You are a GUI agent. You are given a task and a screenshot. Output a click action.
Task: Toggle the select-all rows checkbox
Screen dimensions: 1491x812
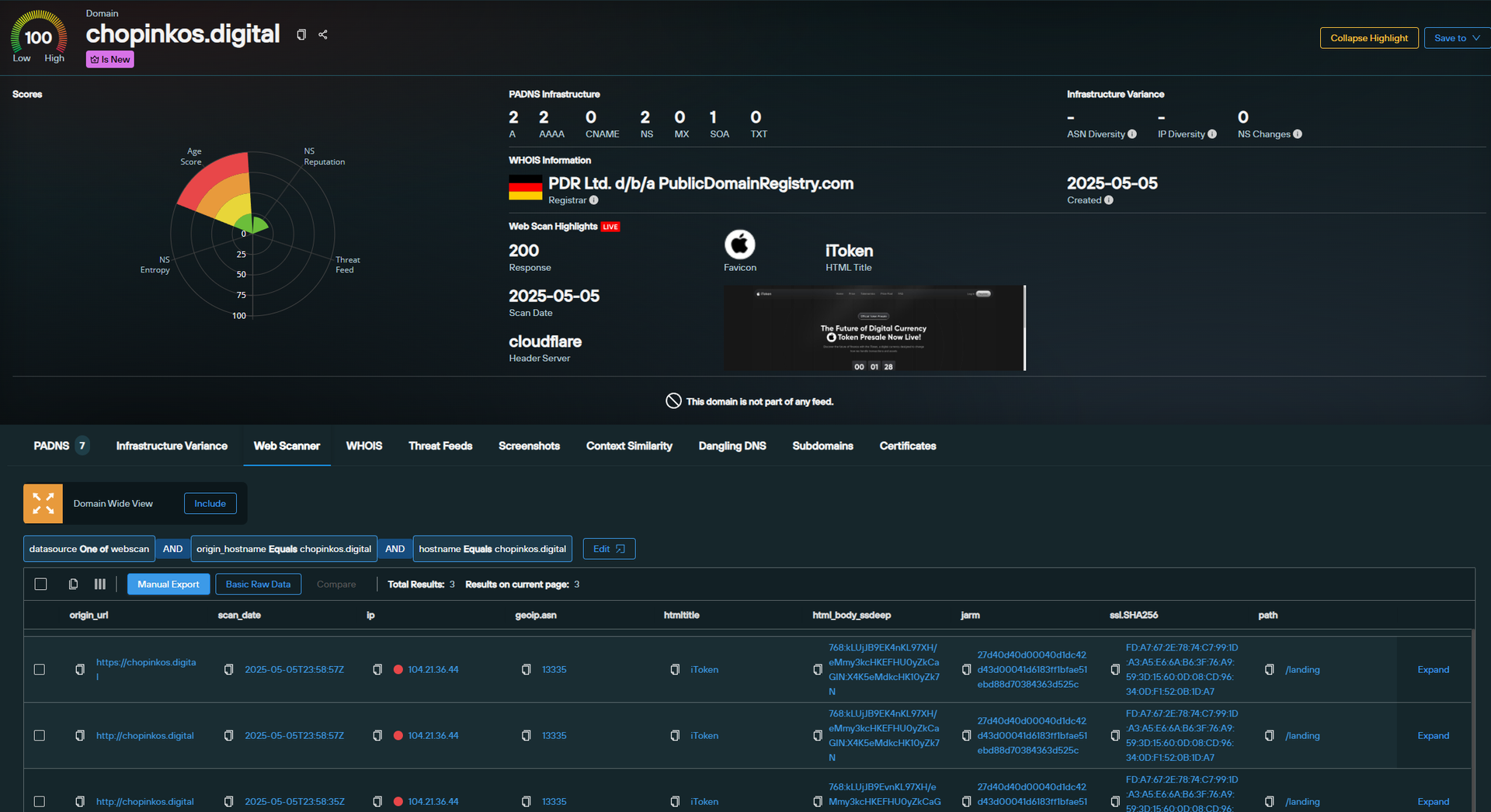[x=41, y=585]
